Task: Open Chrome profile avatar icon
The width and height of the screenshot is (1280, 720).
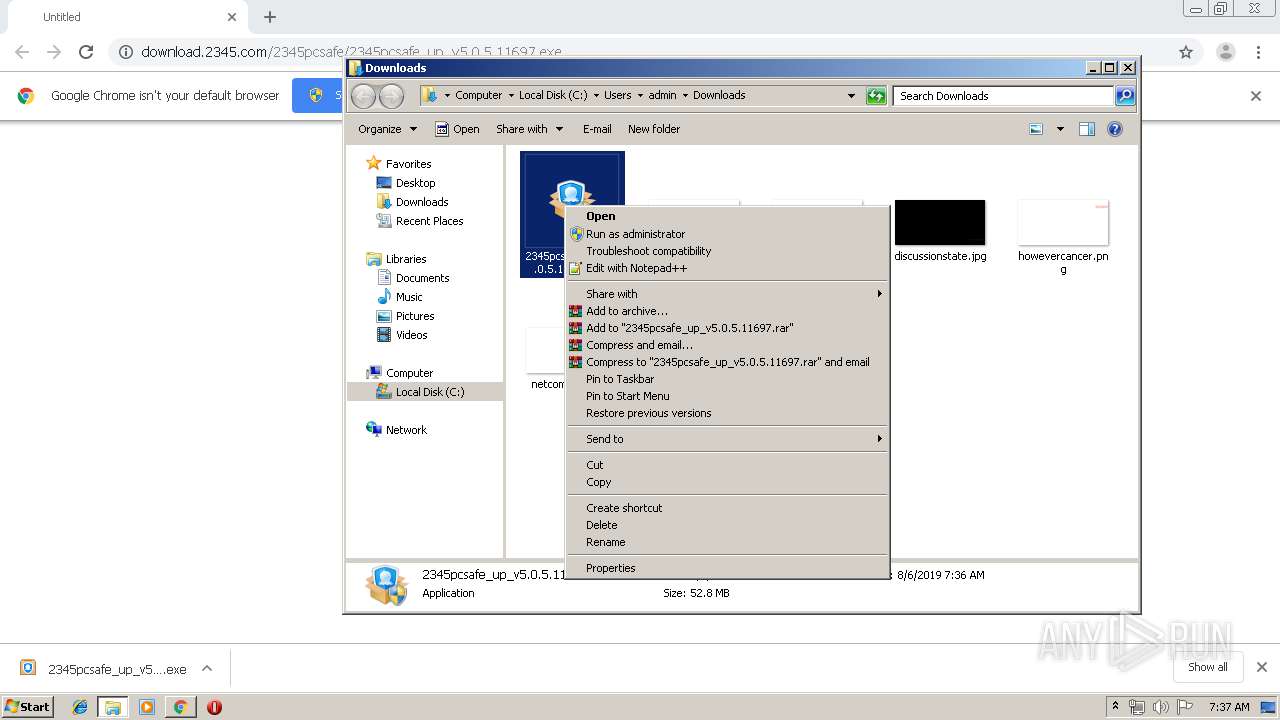Action: (1225, 52)
